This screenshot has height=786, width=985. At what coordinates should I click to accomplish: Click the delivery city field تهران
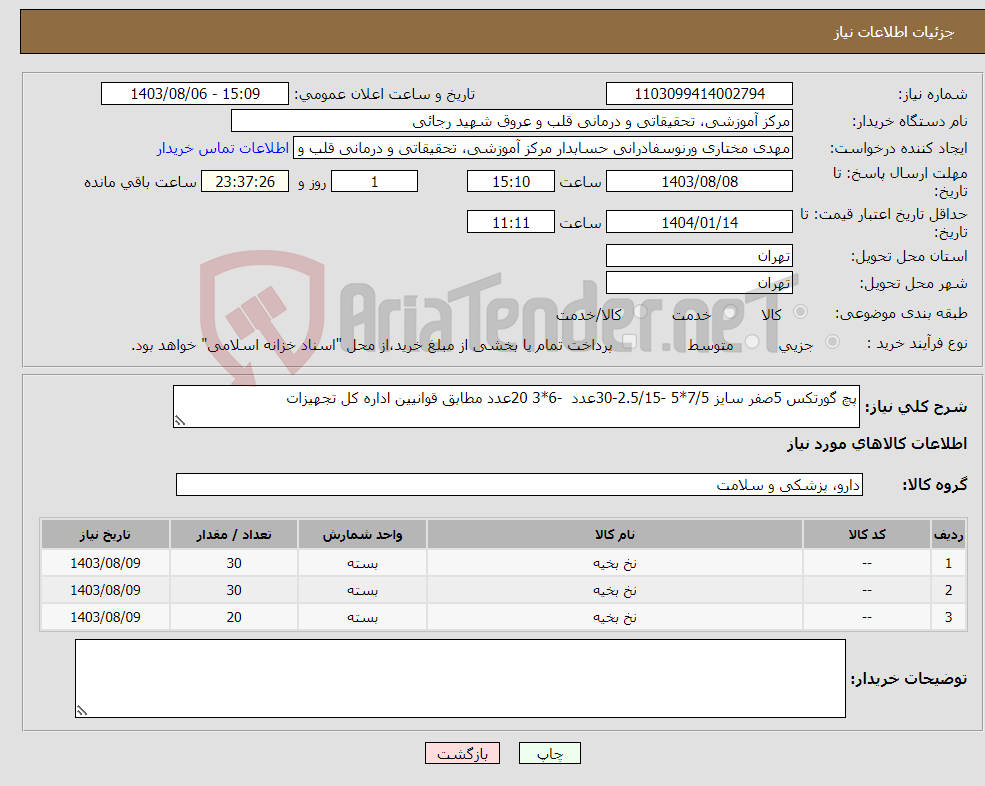pyautogui.click(x=699, y=283)
